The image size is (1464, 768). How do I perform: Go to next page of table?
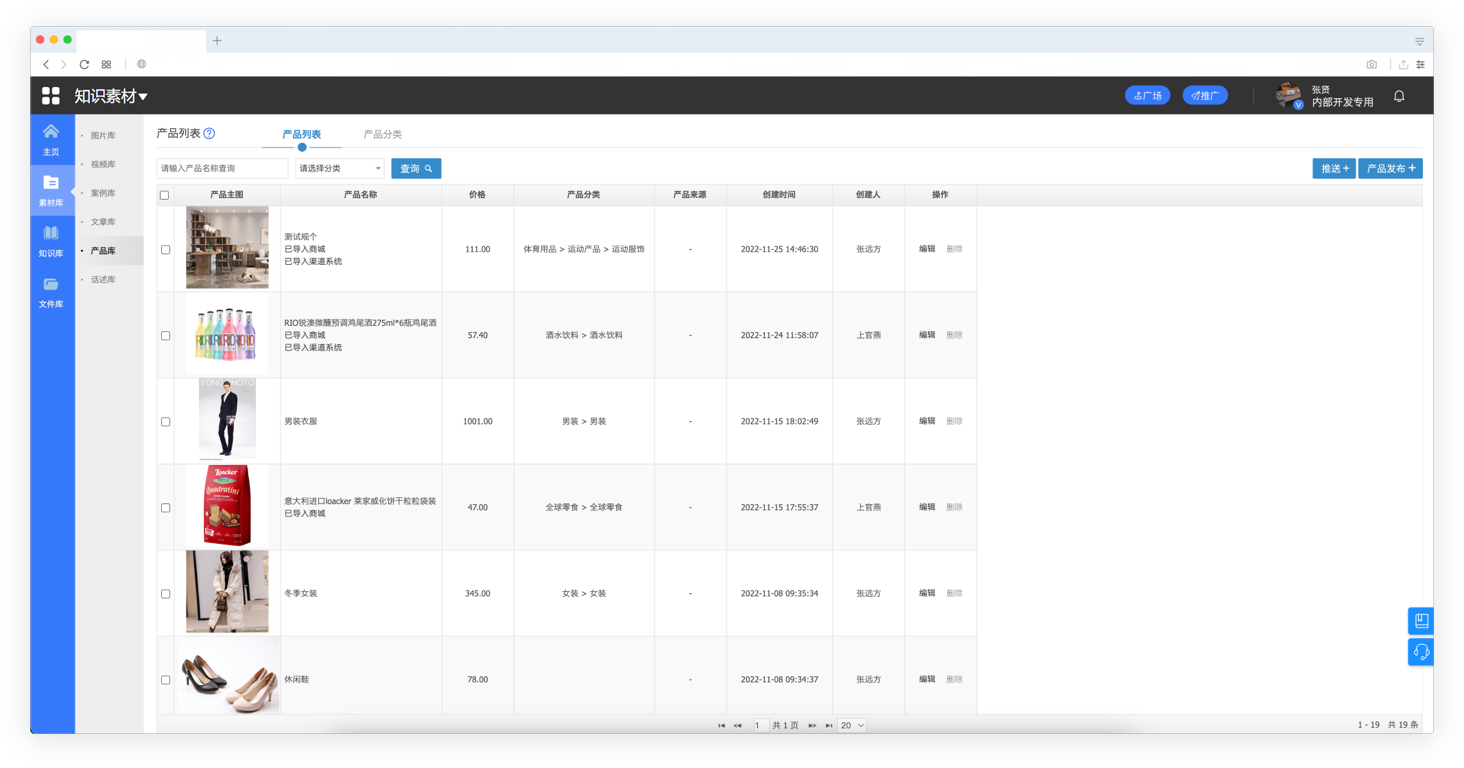point(812,726)
